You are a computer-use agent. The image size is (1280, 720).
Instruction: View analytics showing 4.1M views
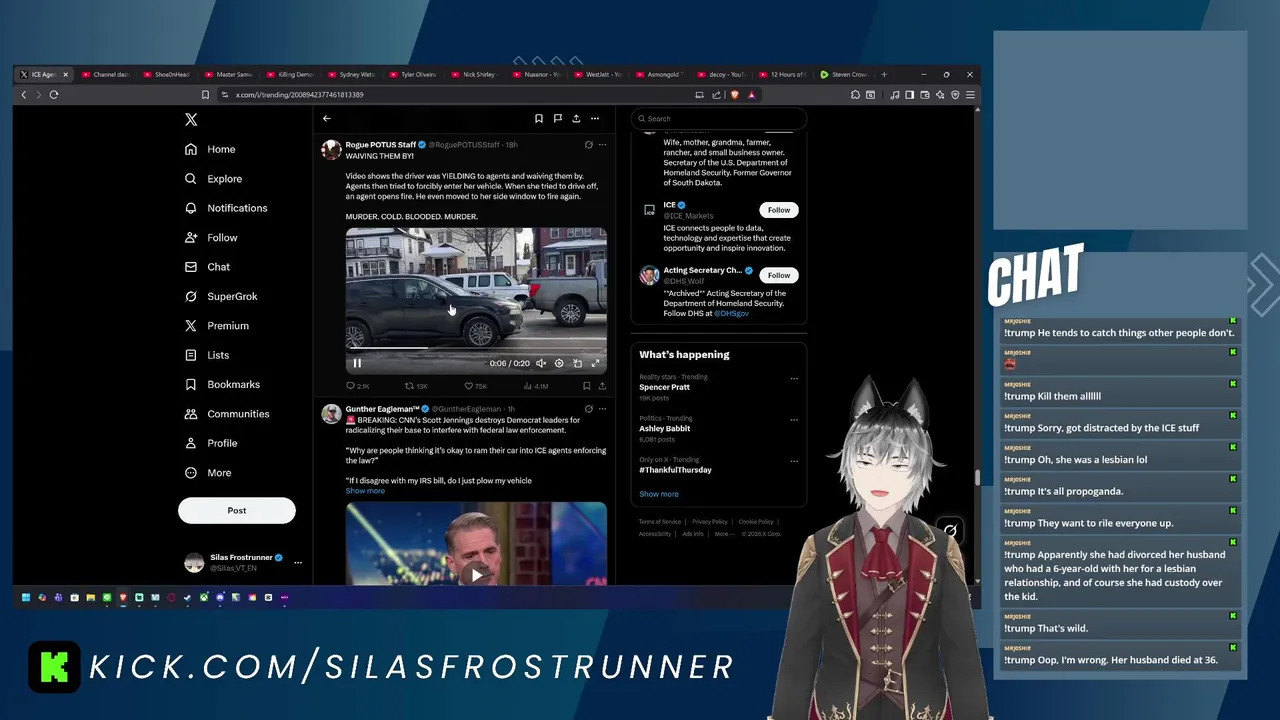click(536, 386)
